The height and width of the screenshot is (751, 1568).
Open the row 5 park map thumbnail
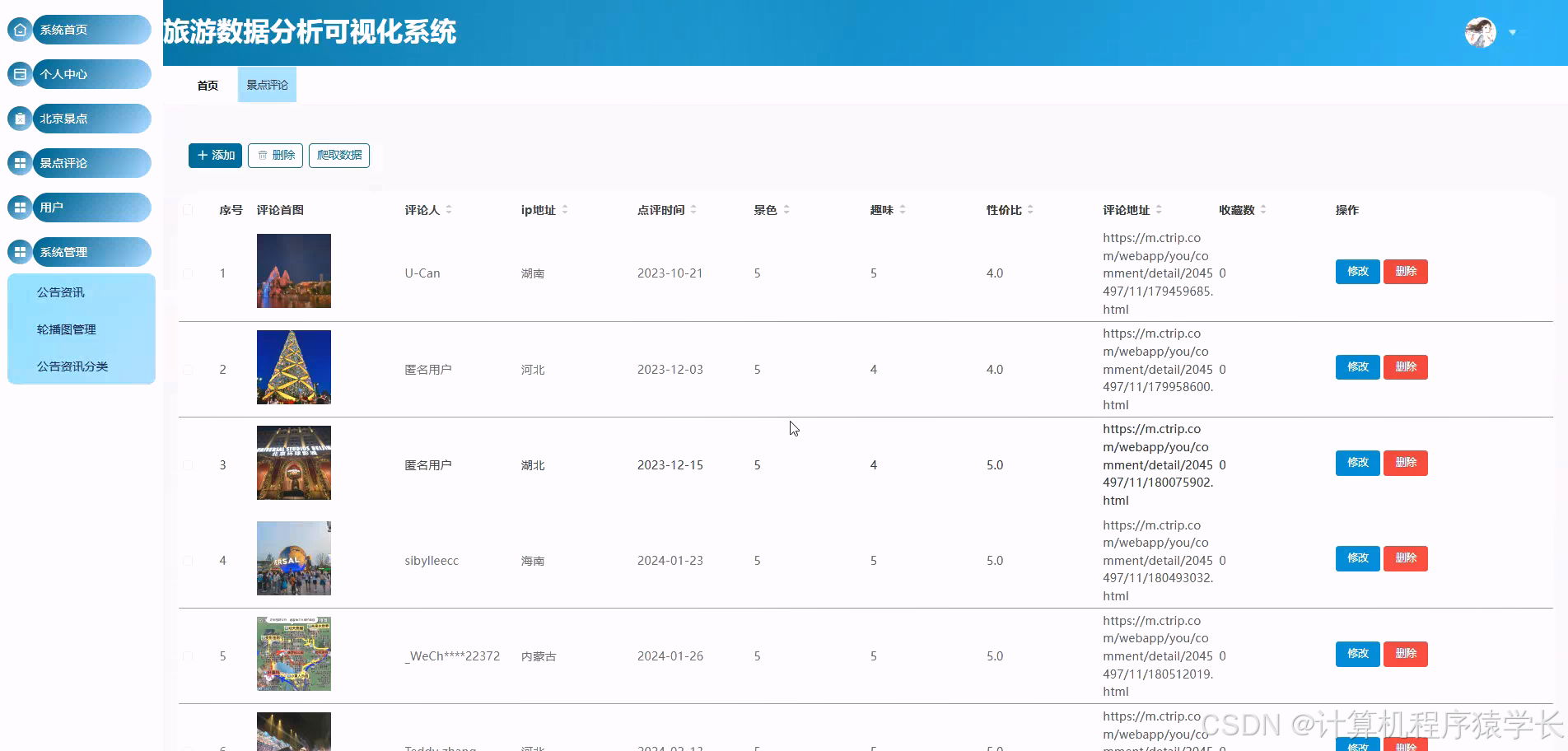pyautogui.click(x=294, y=654)
